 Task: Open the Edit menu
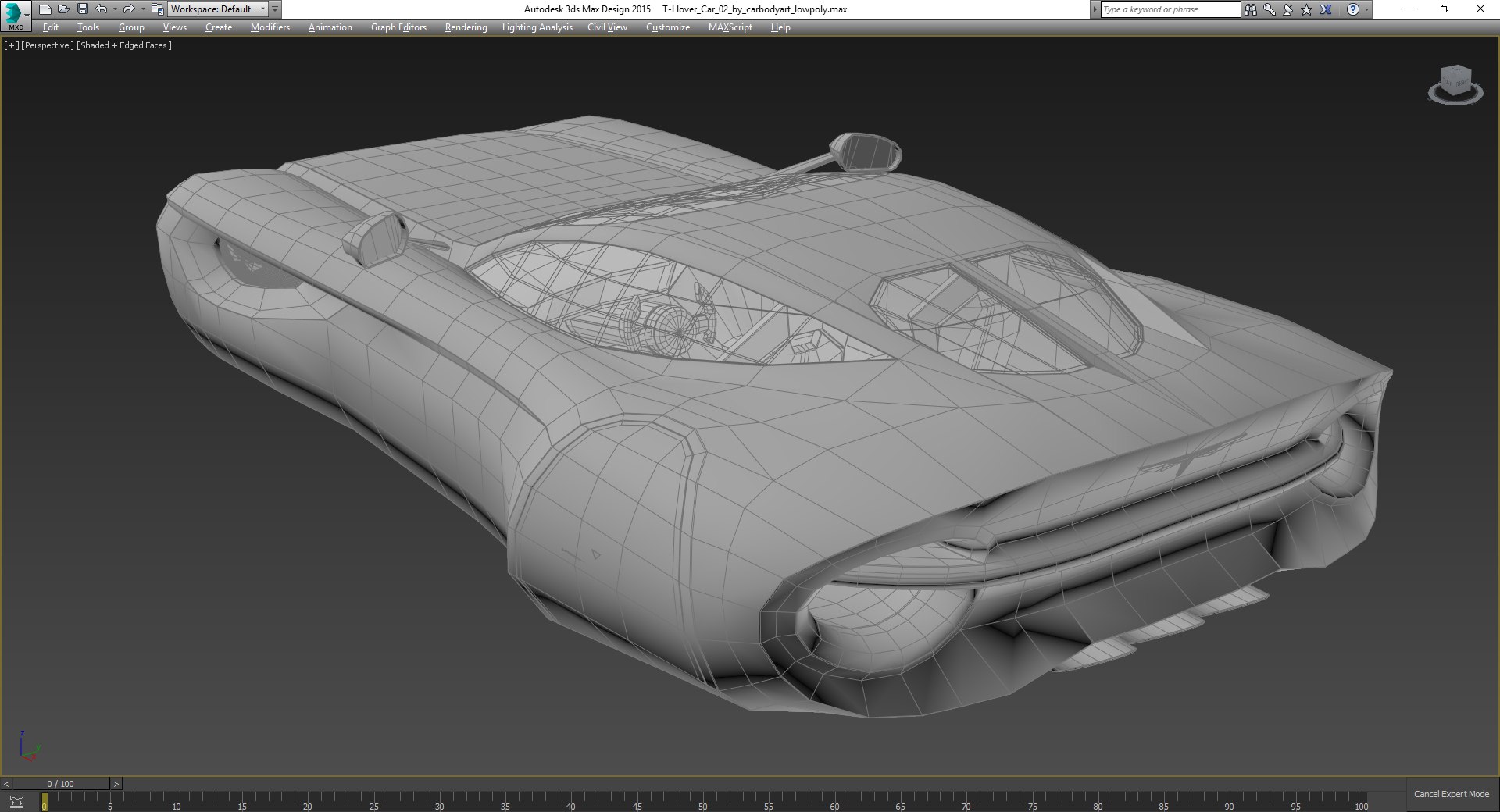[x=50, y=27]
